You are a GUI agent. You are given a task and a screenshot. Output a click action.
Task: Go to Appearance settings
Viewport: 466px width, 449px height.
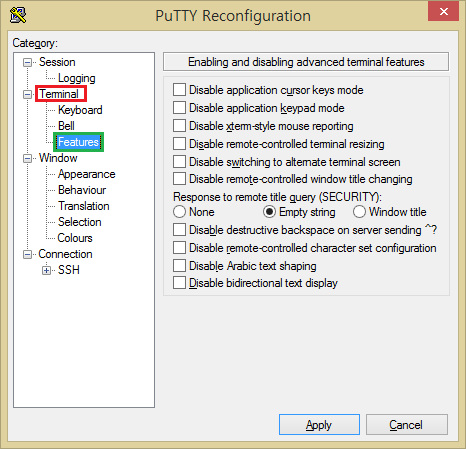click(86, 174)
